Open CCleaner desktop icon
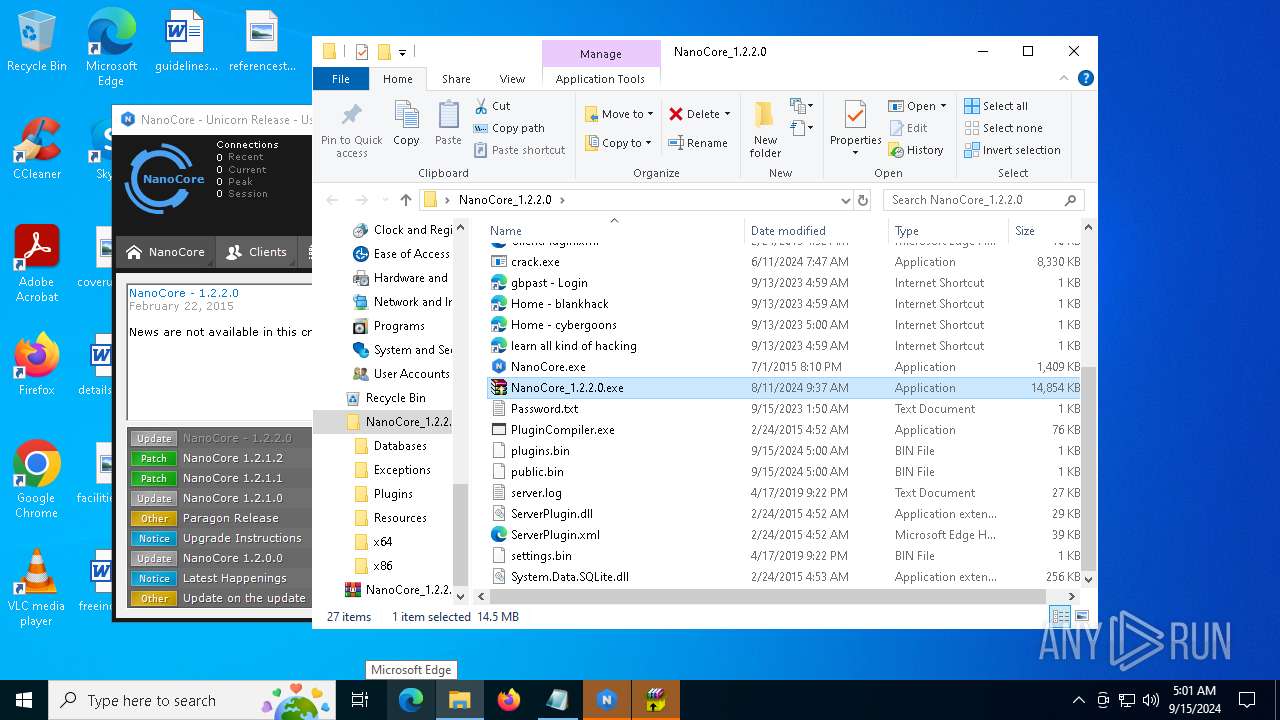Image resolution: width=1280 pixels, height=720 pixels. 37,150
